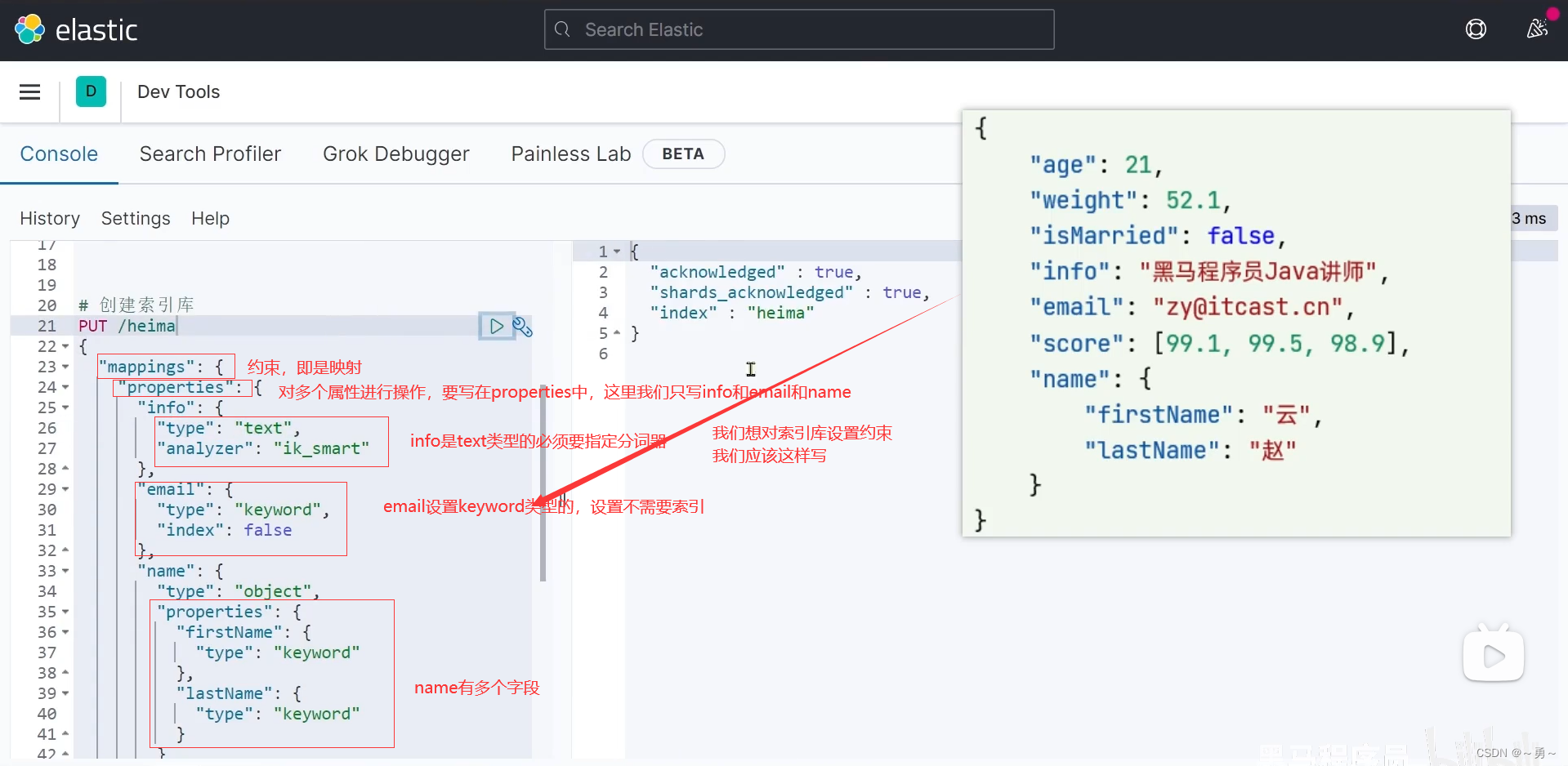Collapse the properties fold at line 24
The height and width of the screenshot is (766, 1568).
click(65, 388)
